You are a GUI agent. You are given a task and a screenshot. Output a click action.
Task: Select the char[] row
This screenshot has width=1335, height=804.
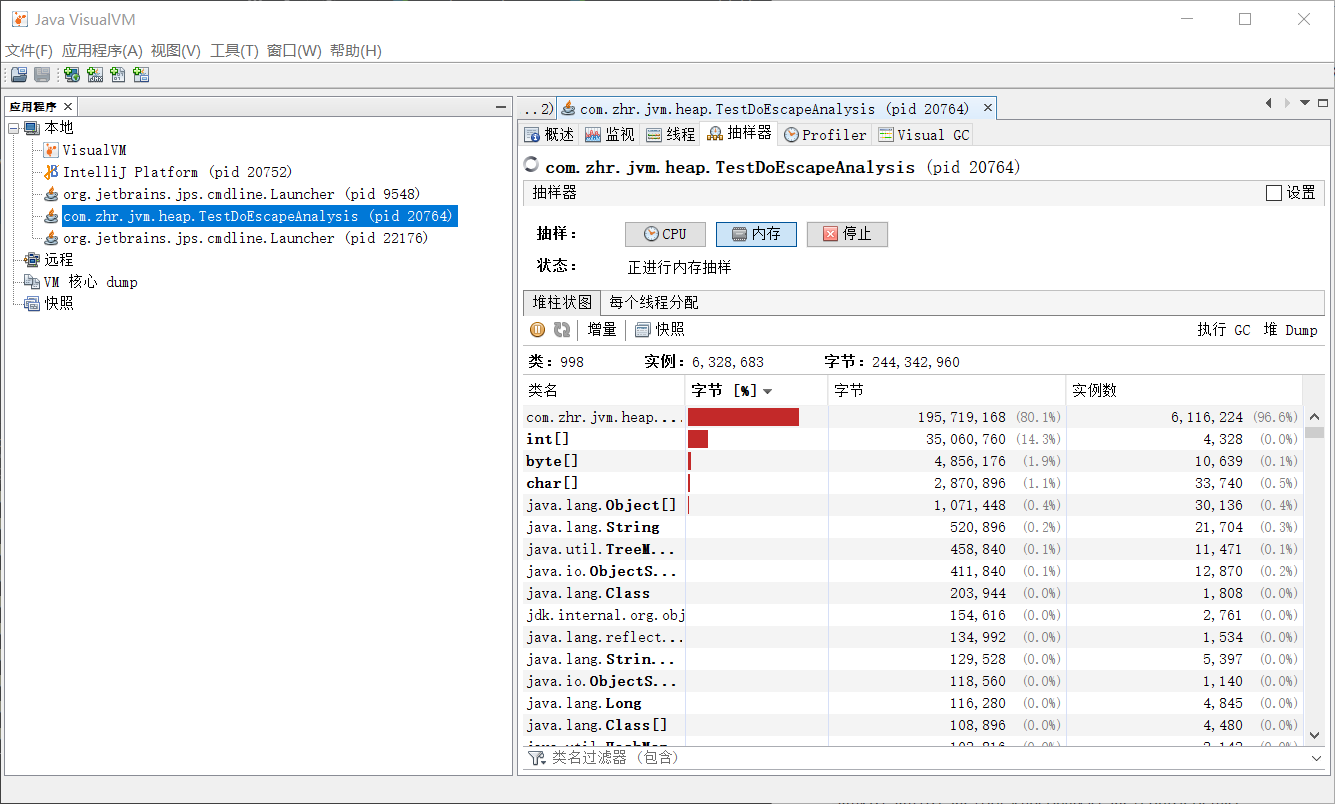click(x=912, y=483)
